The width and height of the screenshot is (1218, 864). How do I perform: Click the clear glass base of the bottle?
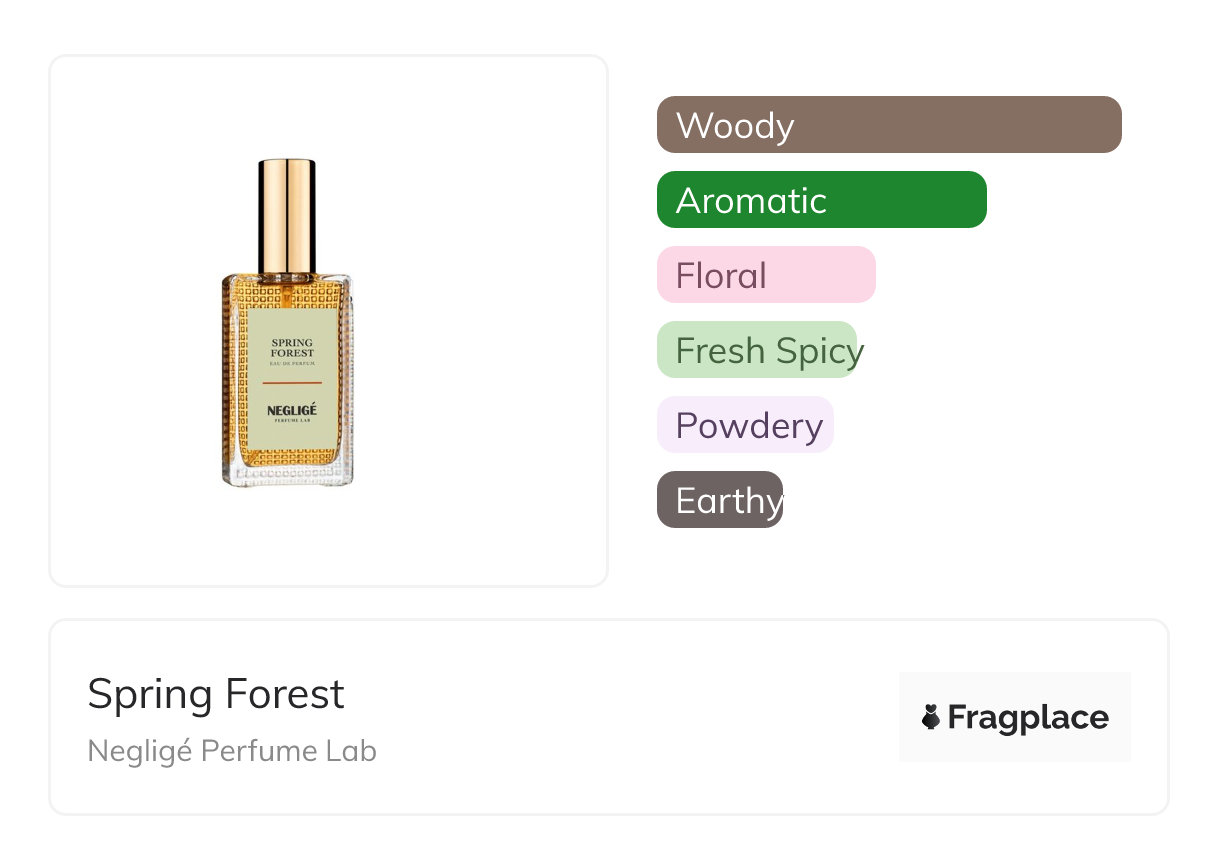point(288,473)
